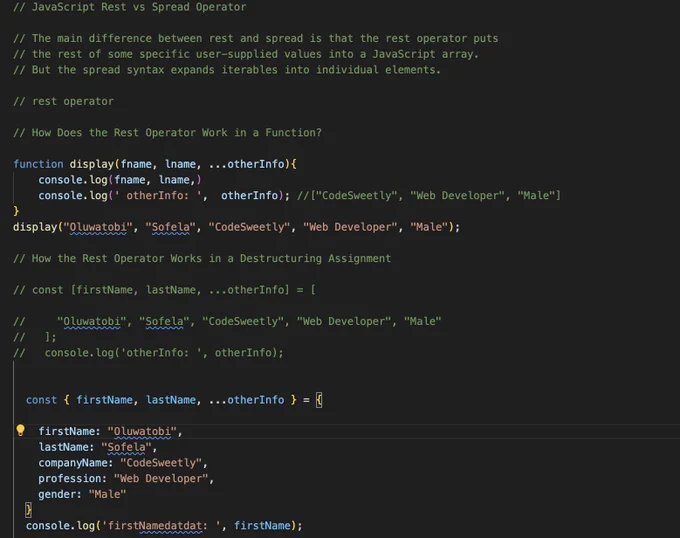
Task: Click the 'companyName' property key
Action: coord(73,463)
